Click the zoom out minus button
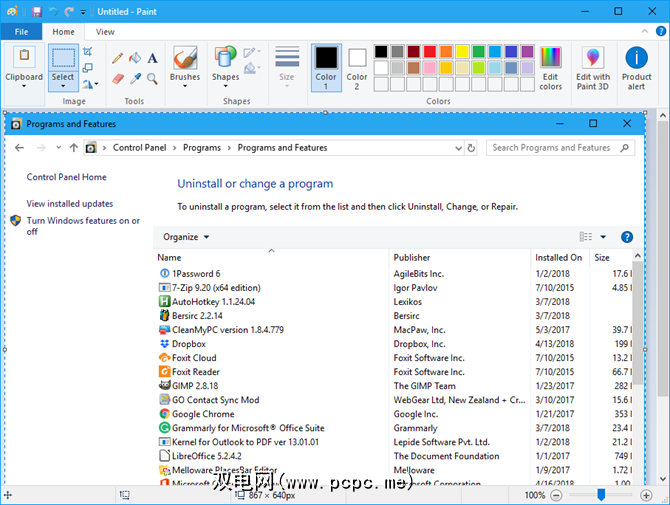The width and height of the screenshot is (670, 505). point(556,496)
